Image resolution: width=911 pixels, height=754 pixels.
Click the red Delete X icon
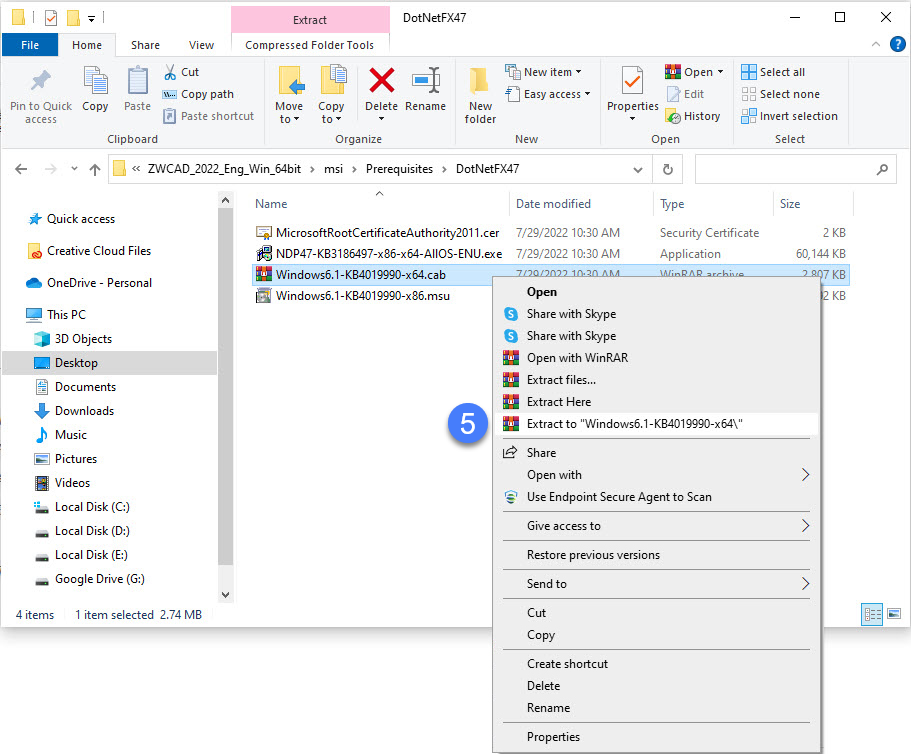pos(382,80)
